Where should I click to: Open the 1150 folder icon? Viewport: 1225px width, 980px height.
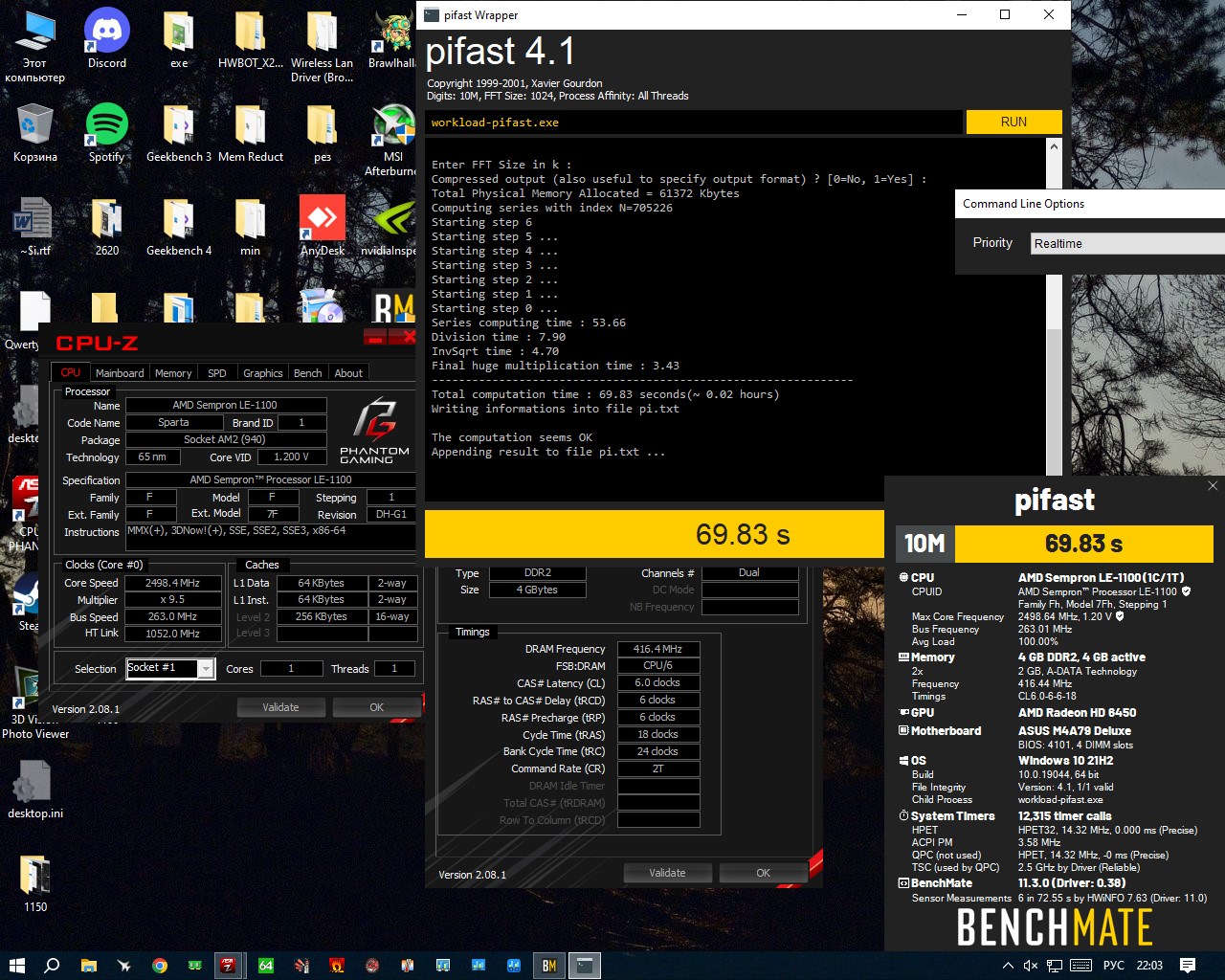(x=35, y=883)
